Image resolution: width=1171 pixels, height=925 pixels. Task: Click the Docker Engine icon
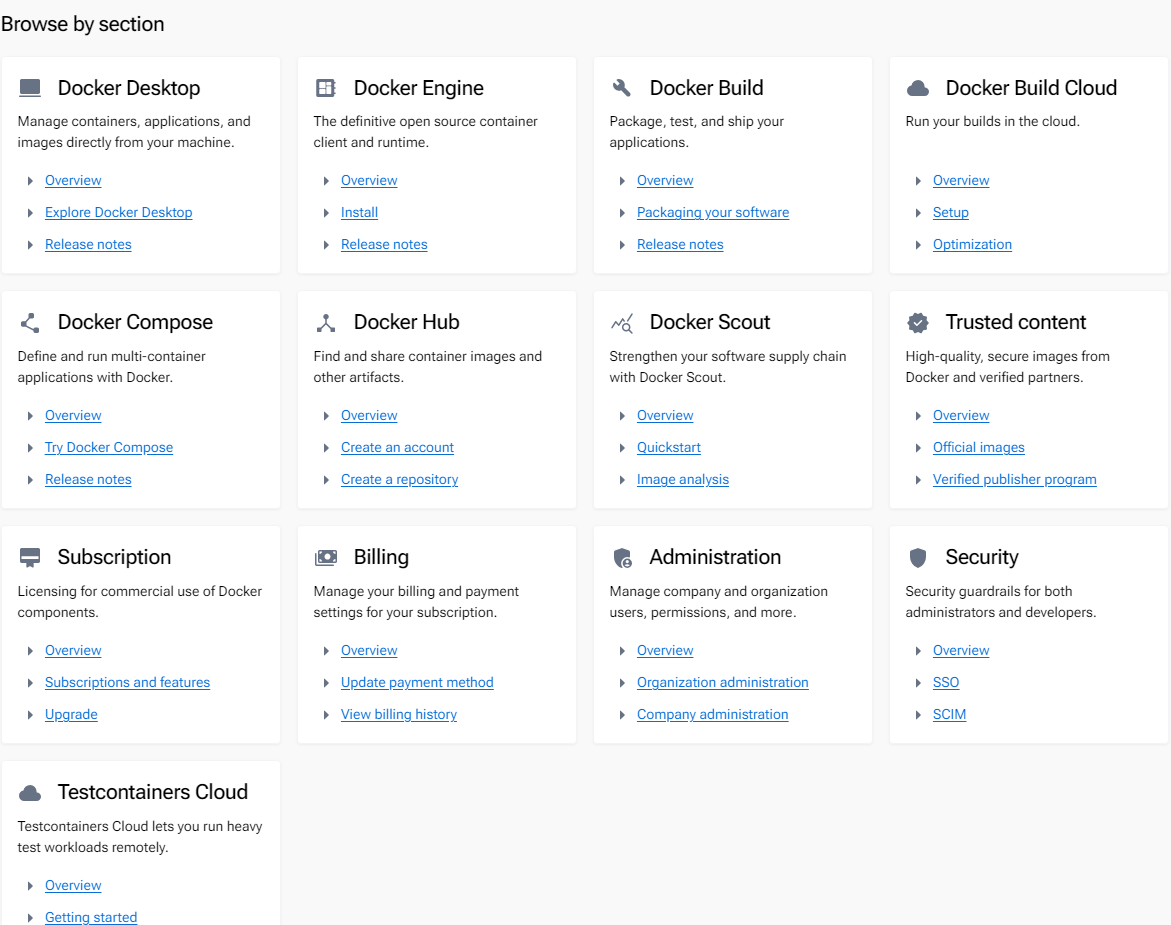326,88
